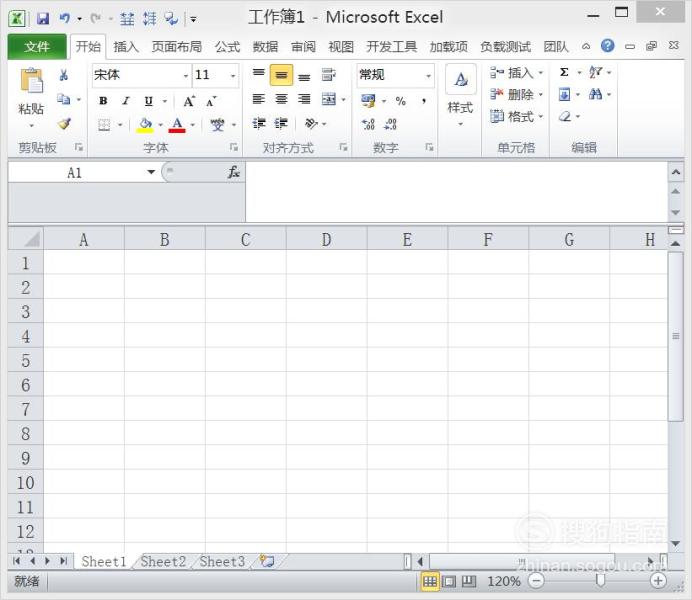Viewport: 692px width, 600px height.
Task: Toggle the highlighted Middle Align button
Action: point(281,75)
